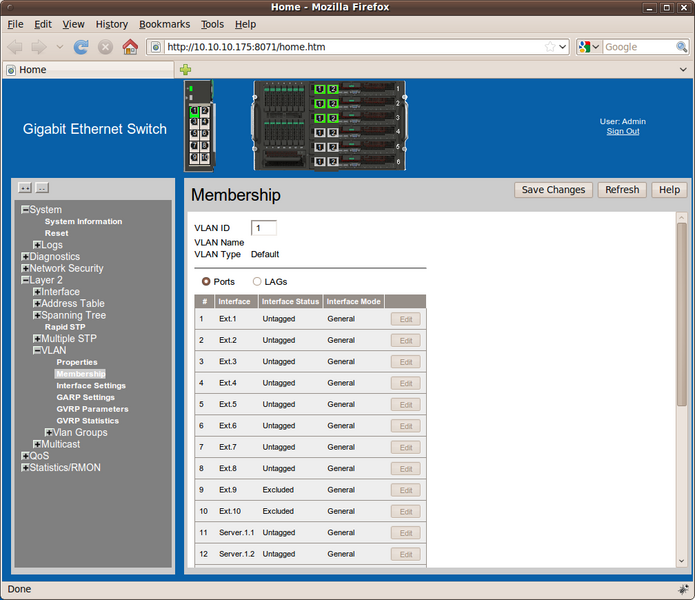695x600 pixels.
Task: Click the browser Forward arrow icon
Action: click(39, 47)
